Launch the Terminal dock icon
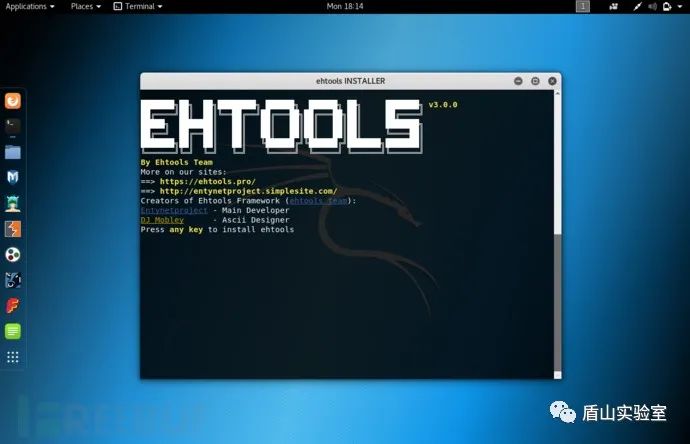 click(13, 126)
